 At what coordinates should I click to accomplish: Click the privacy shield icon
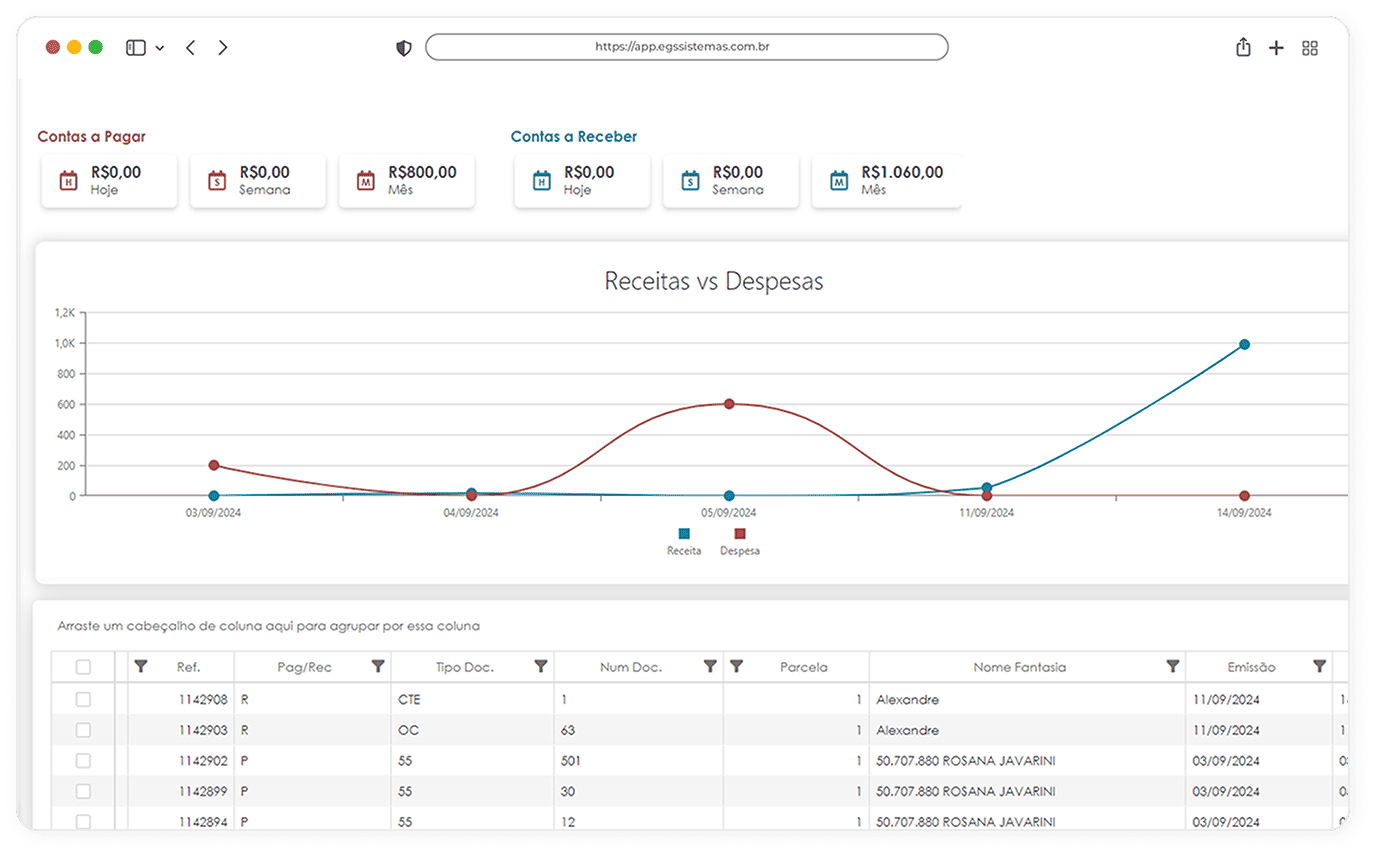click(x=404, y=48)
